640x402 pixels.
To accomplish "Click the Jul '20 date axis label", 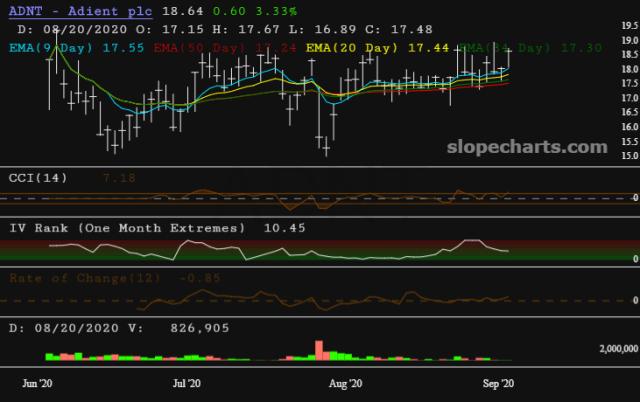I will pos(187,383).
